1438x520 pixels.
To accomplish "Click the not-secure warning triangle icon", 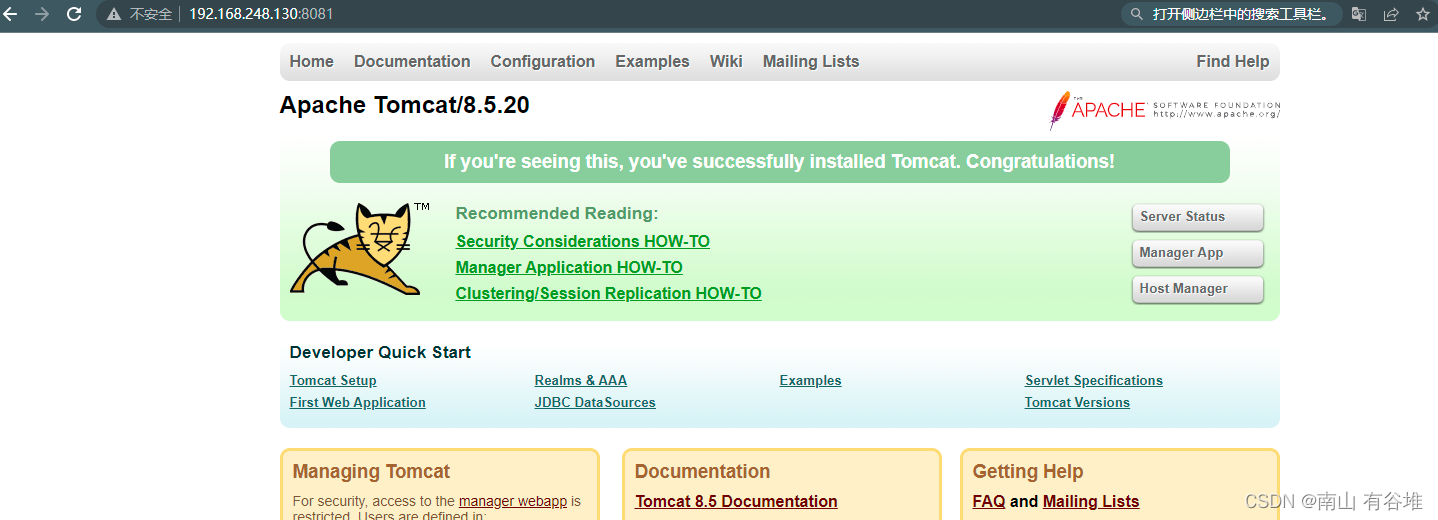I will tap(114, 14).
